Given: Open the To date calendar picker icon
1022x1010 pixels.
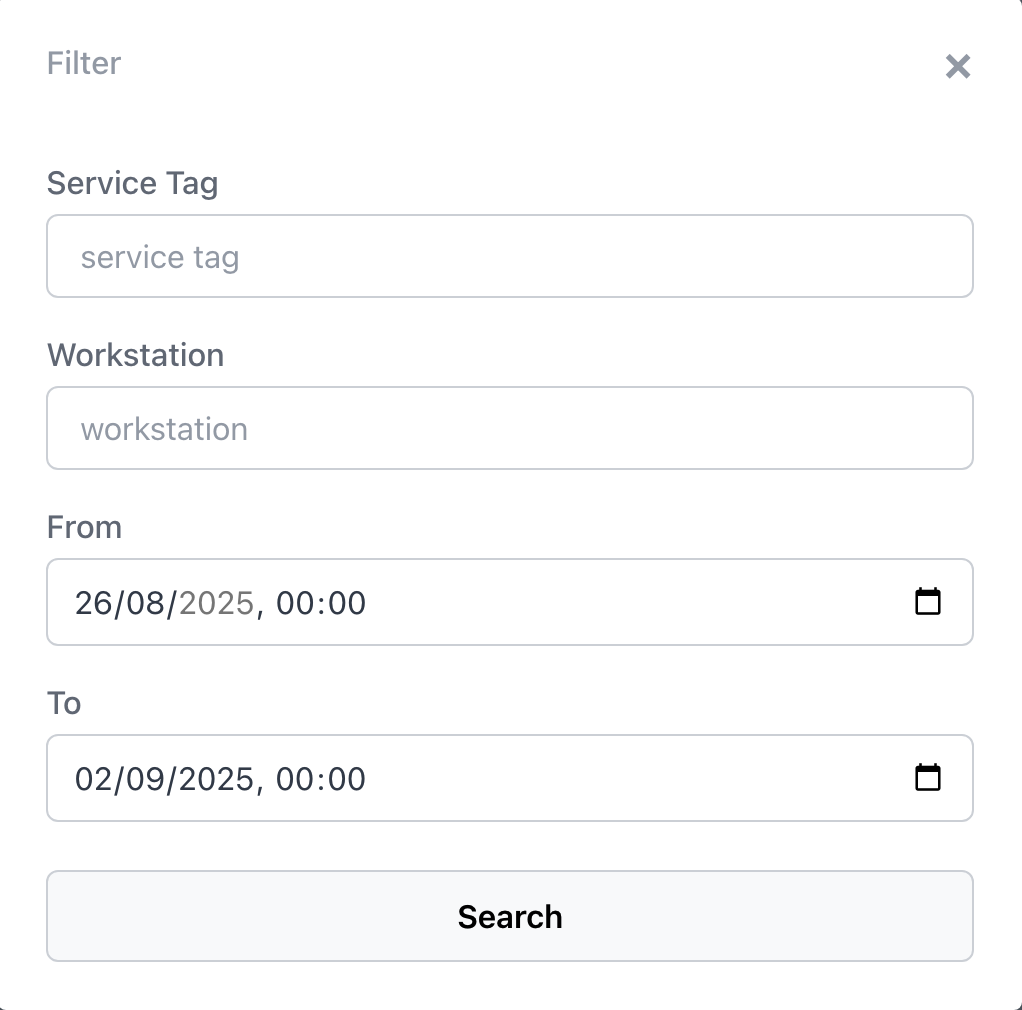Looking at the screenshot, I should pos(928,778).
